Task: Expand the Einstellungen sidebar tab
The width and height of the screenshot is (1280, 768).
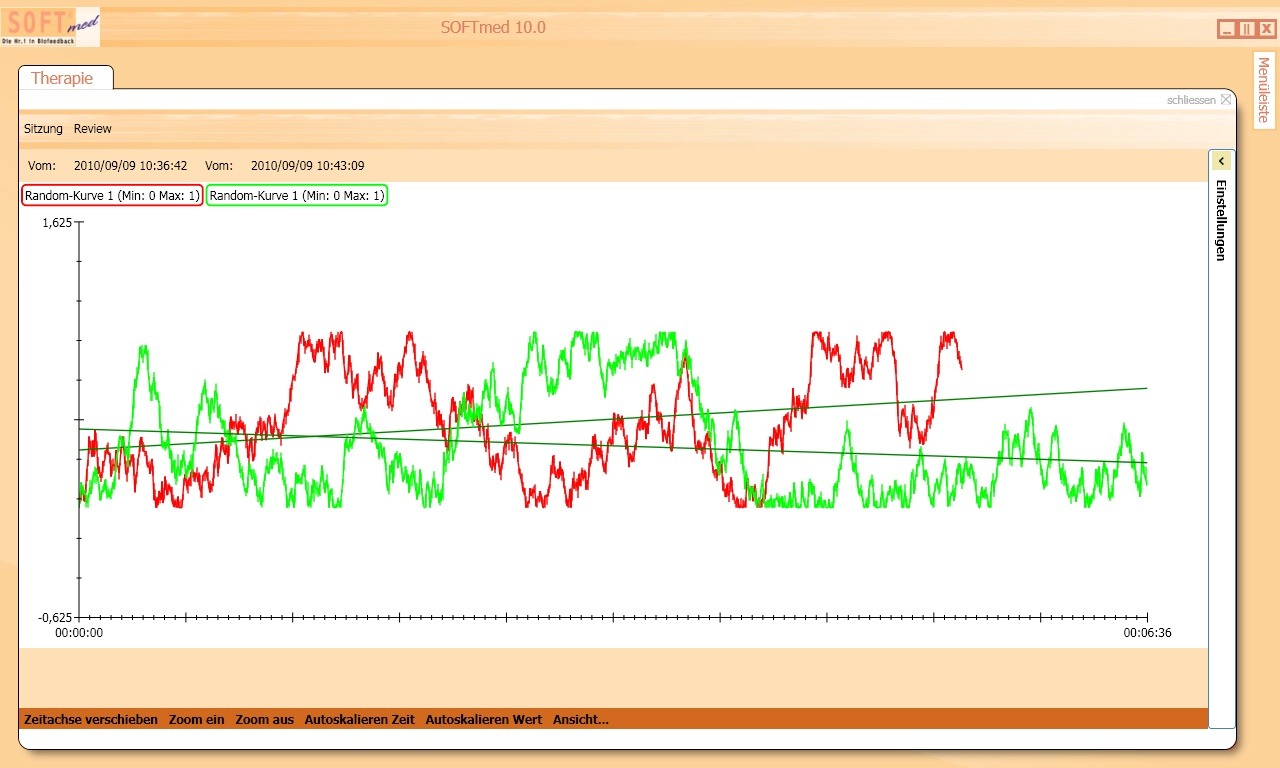Action: 1221,222
